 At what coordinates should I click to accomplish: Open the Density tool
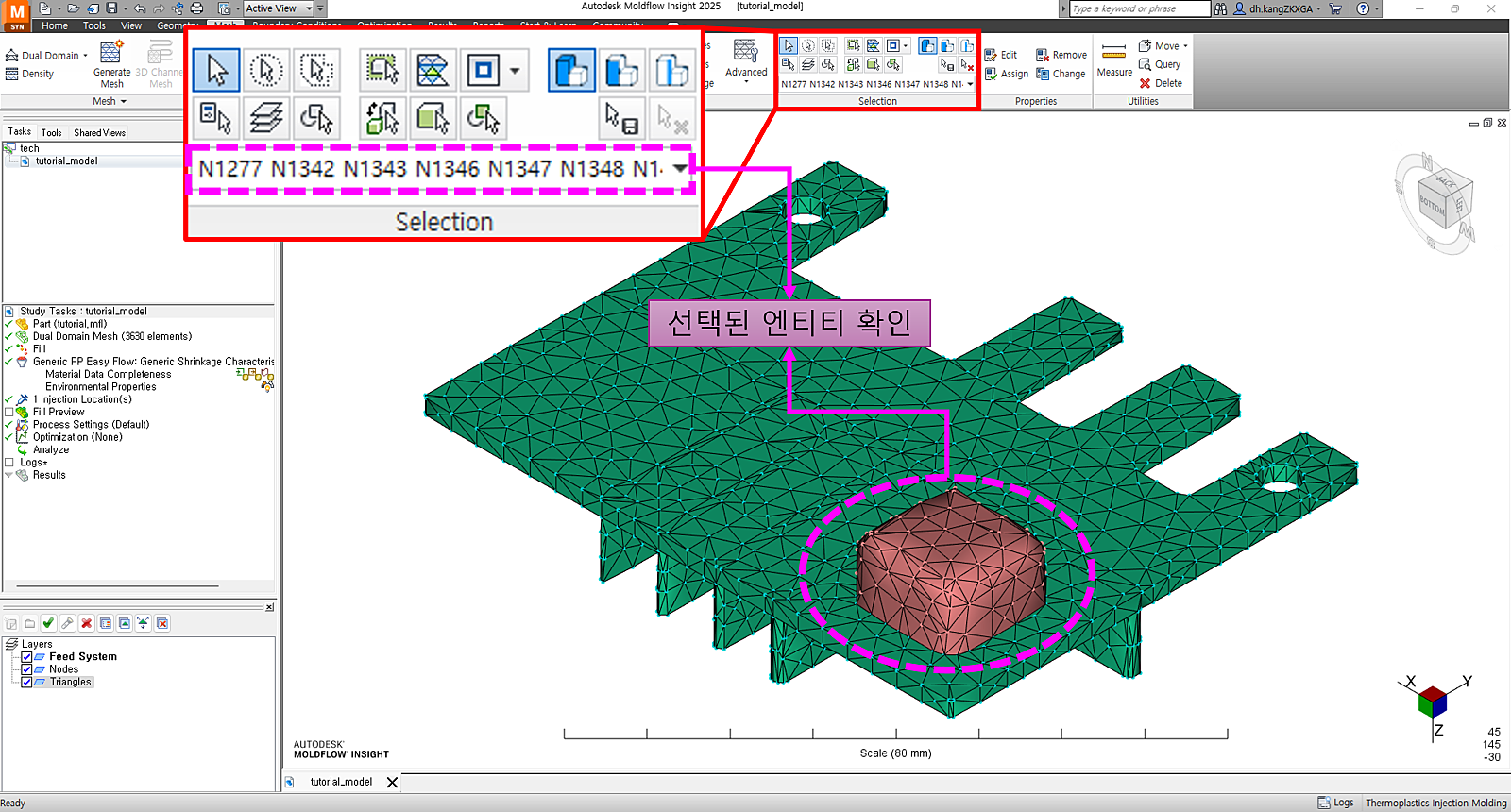tap(30, 74)
